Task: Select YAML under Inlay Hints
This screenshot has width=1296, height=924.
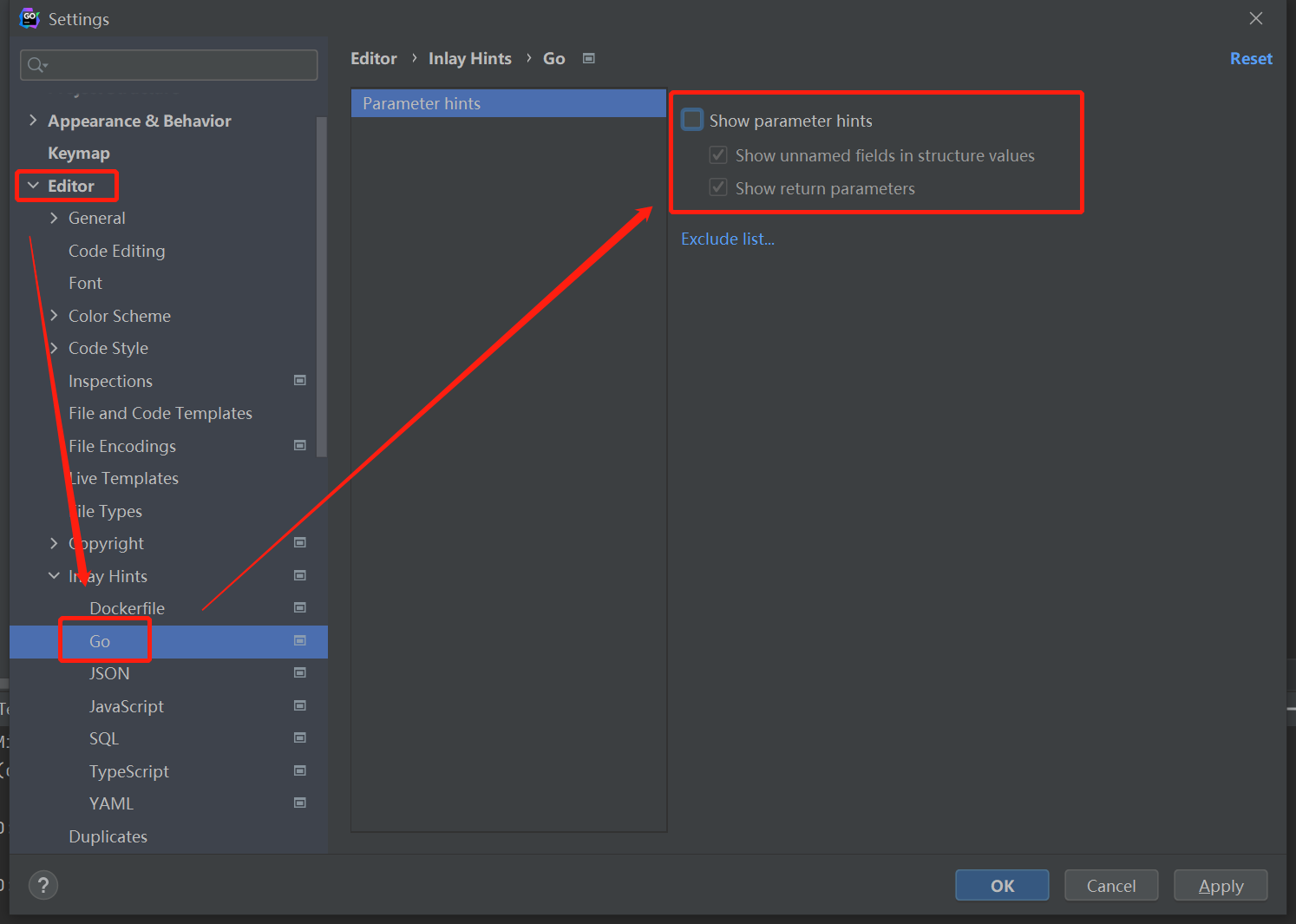Action: click(112, 803)
